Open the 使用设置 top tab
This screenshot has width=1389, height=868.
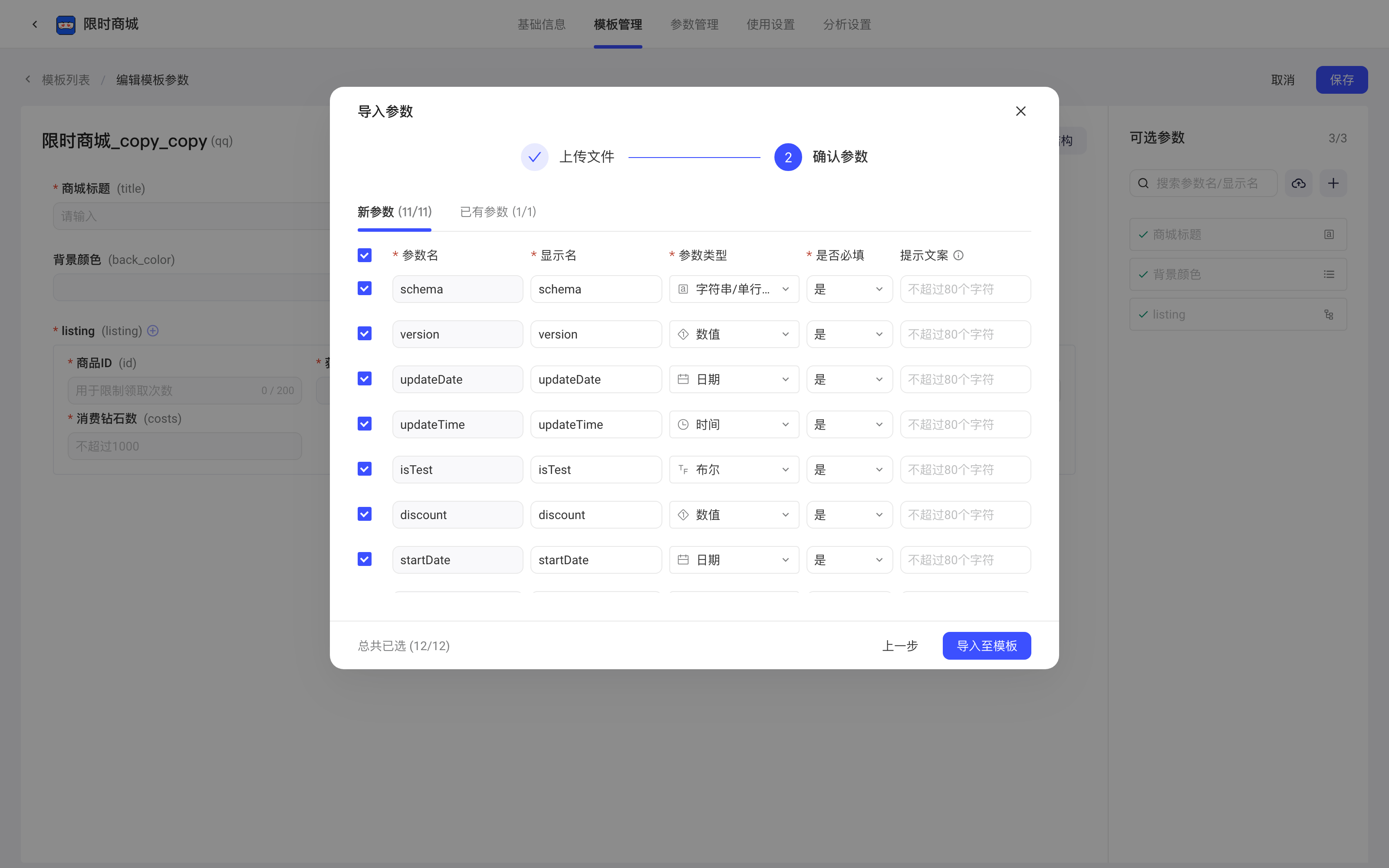(x=770, y=24)
